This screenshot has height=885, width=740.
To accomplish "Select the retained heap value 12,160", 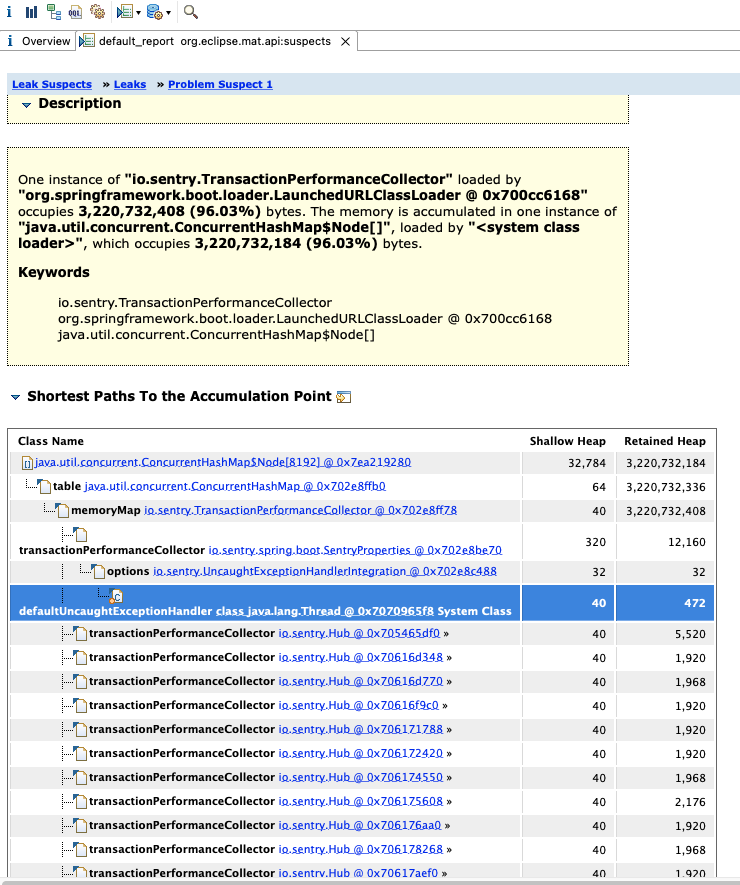I will coord(687,542).
